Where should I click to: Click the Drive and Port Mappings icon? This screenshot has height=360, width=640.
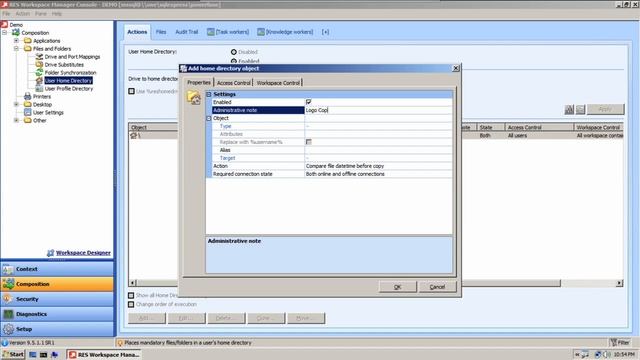point(39,57)
